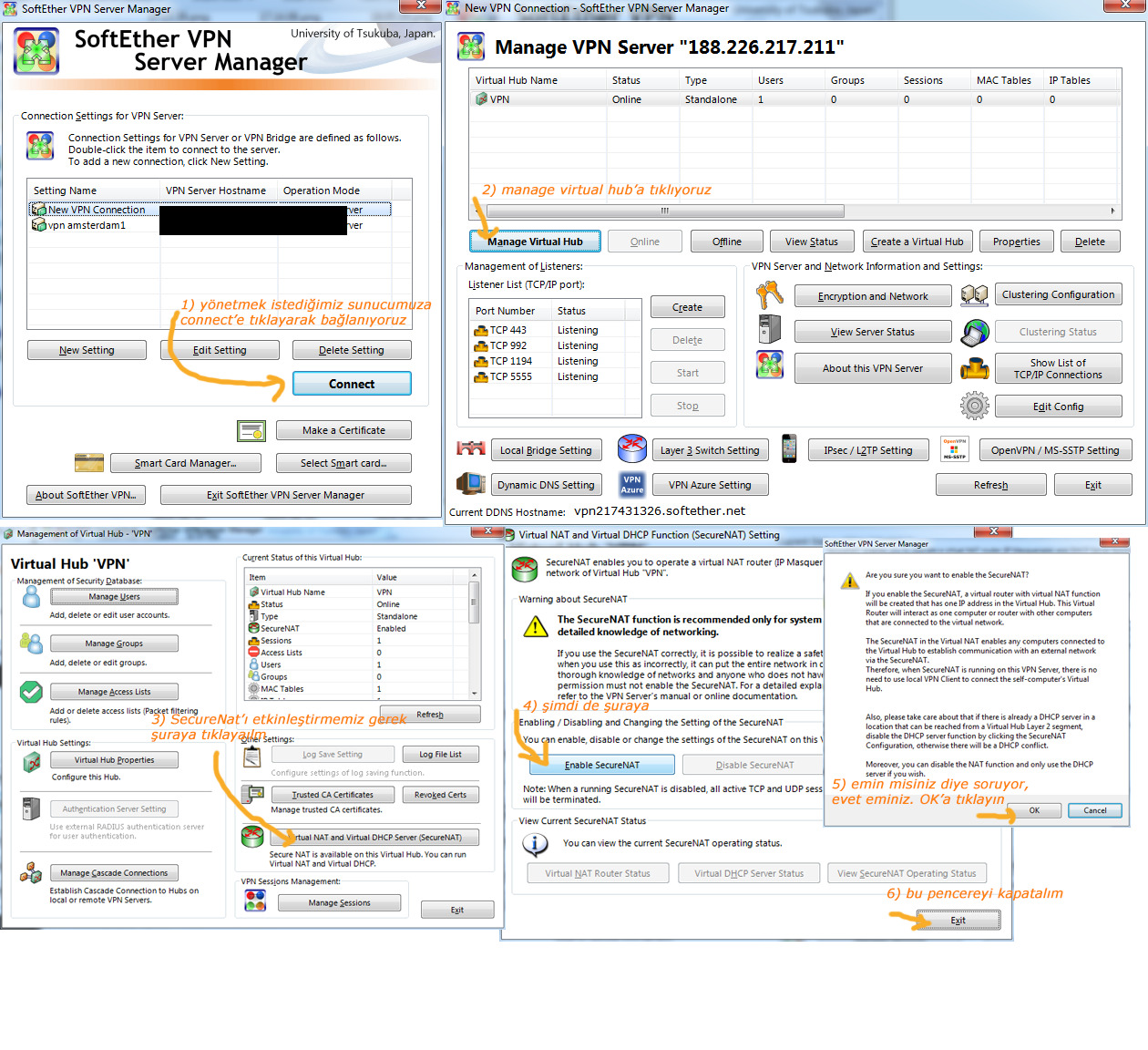The width and height of the screenshot is (1148, 1050).
Task: Click the VPN Azure blue icon
Action: point(632,484)
